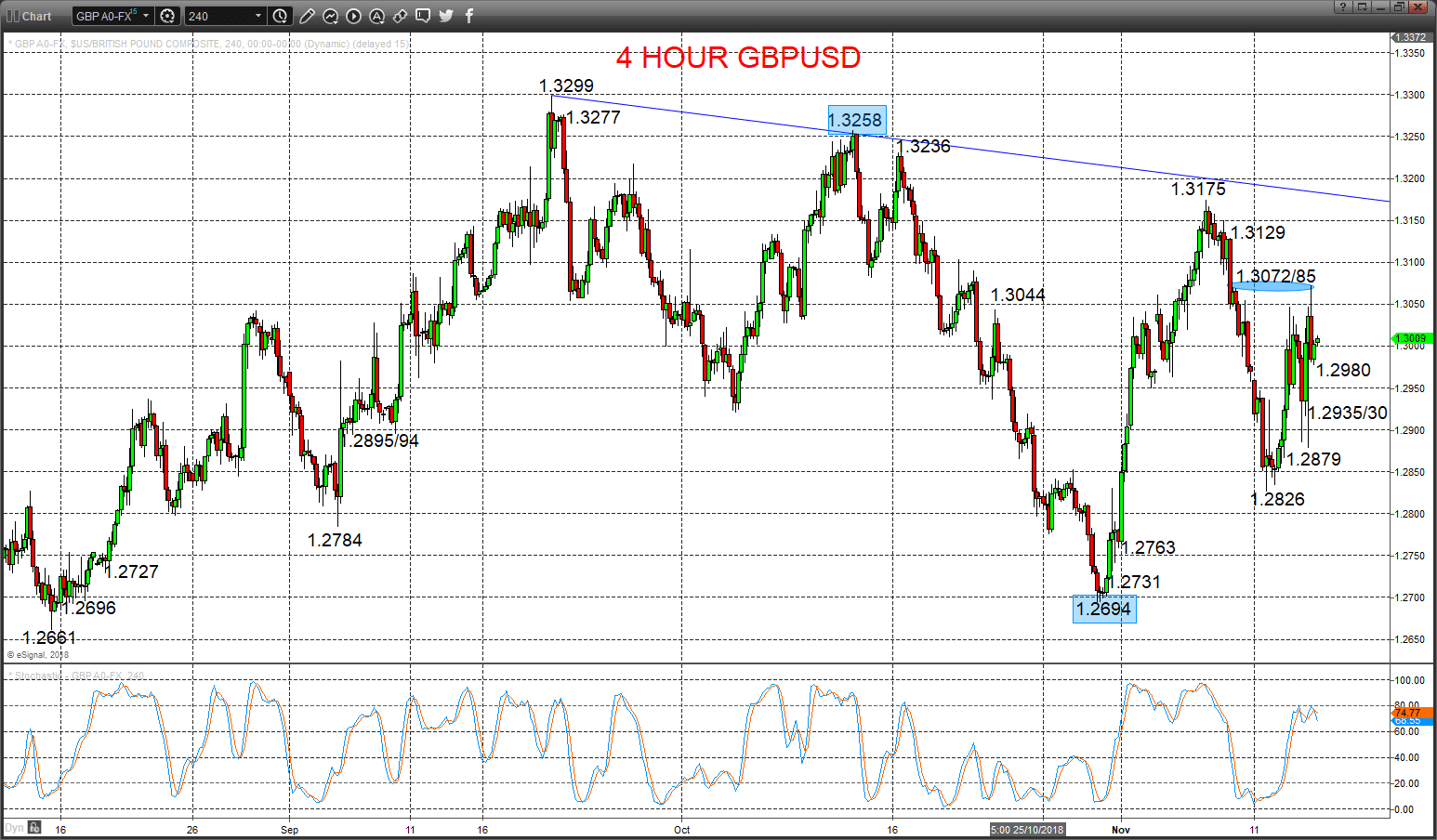Click the 1.2879 annotation label

pos(1314,459)
